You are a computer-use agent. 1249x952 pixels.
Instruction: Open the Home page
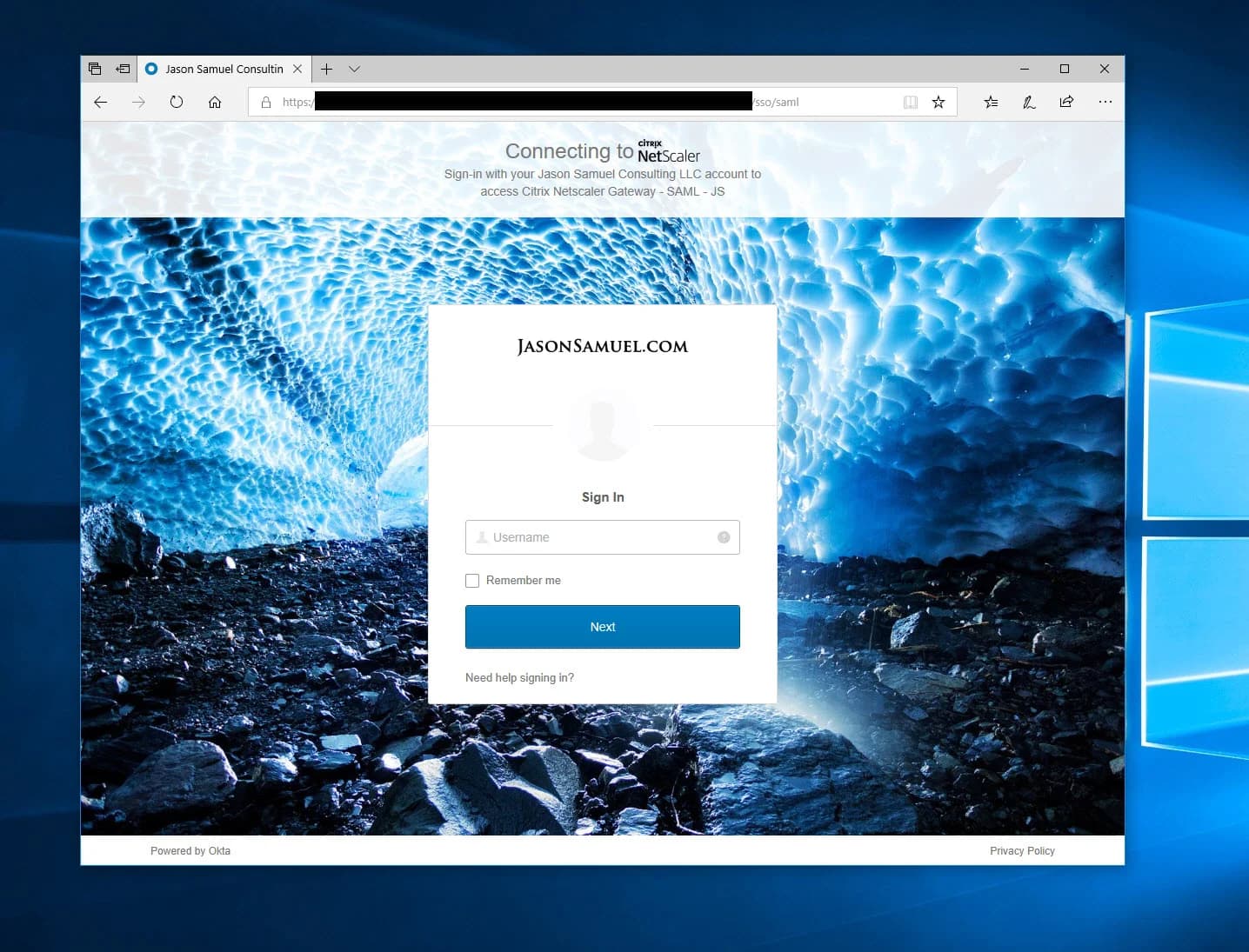215,102
